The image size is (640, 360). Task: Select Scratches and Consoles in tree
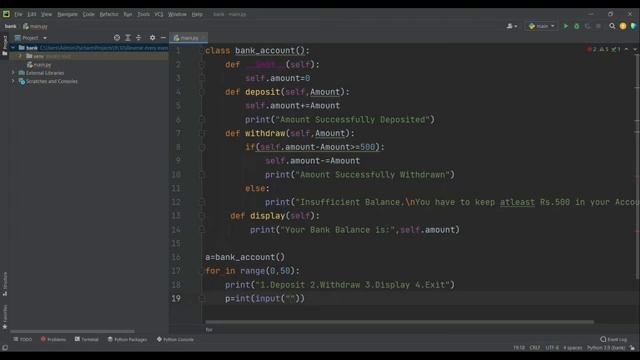[48, 81]
